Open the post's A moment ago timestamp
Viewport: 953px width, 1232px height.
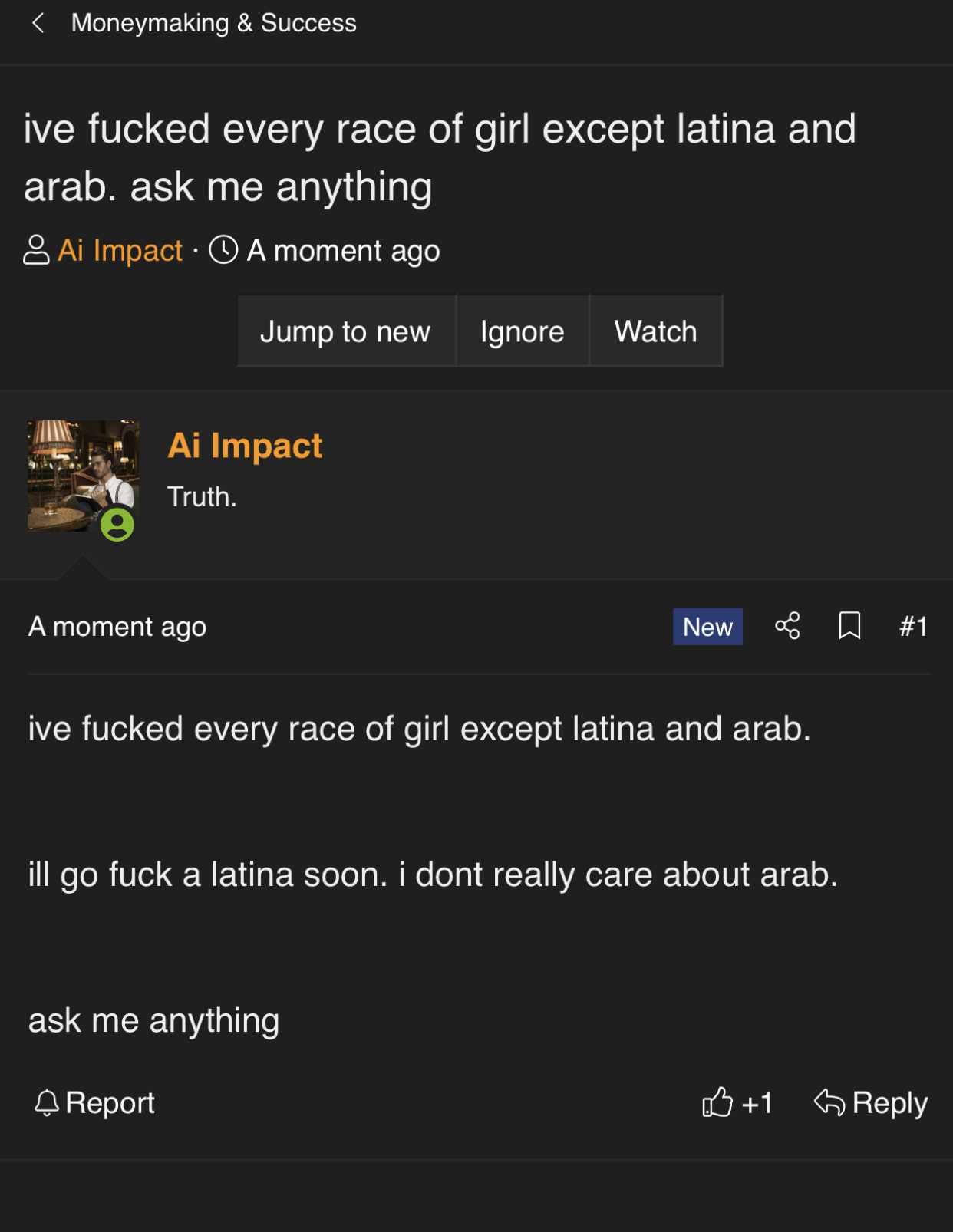pos(117,627)
